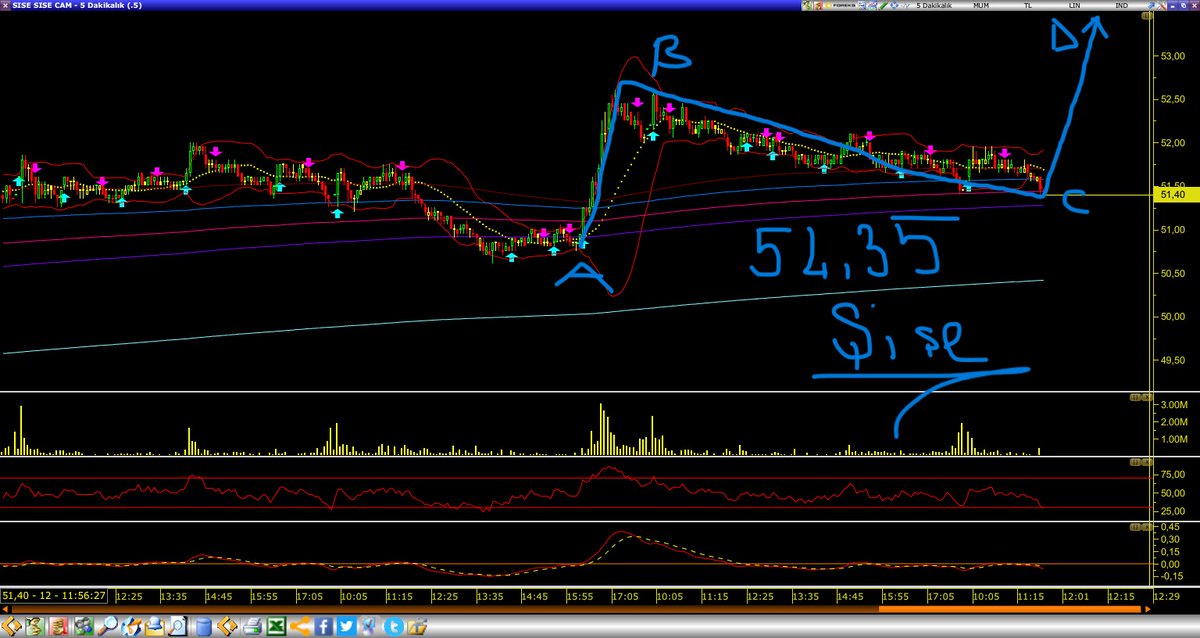The height and width of the screenshot is (638, 1200).
Task: Click the scrollbar right arrow under time axis
Action: pyautogui.click(x=1147, y=608)
